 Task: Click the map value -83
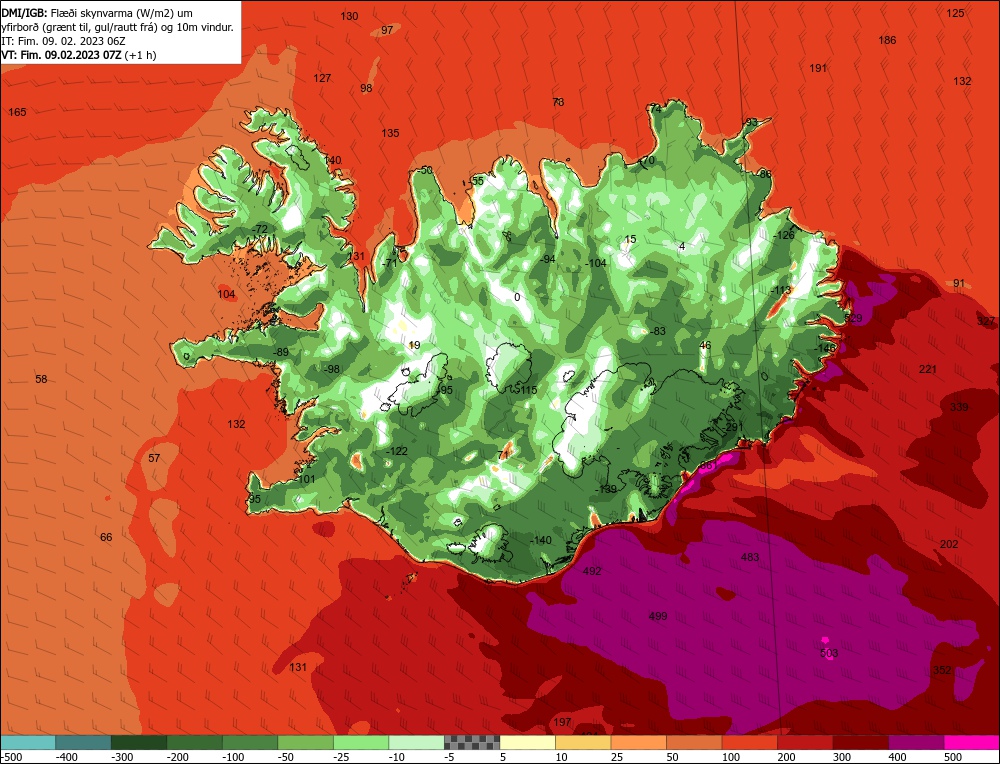coord(658,332)
